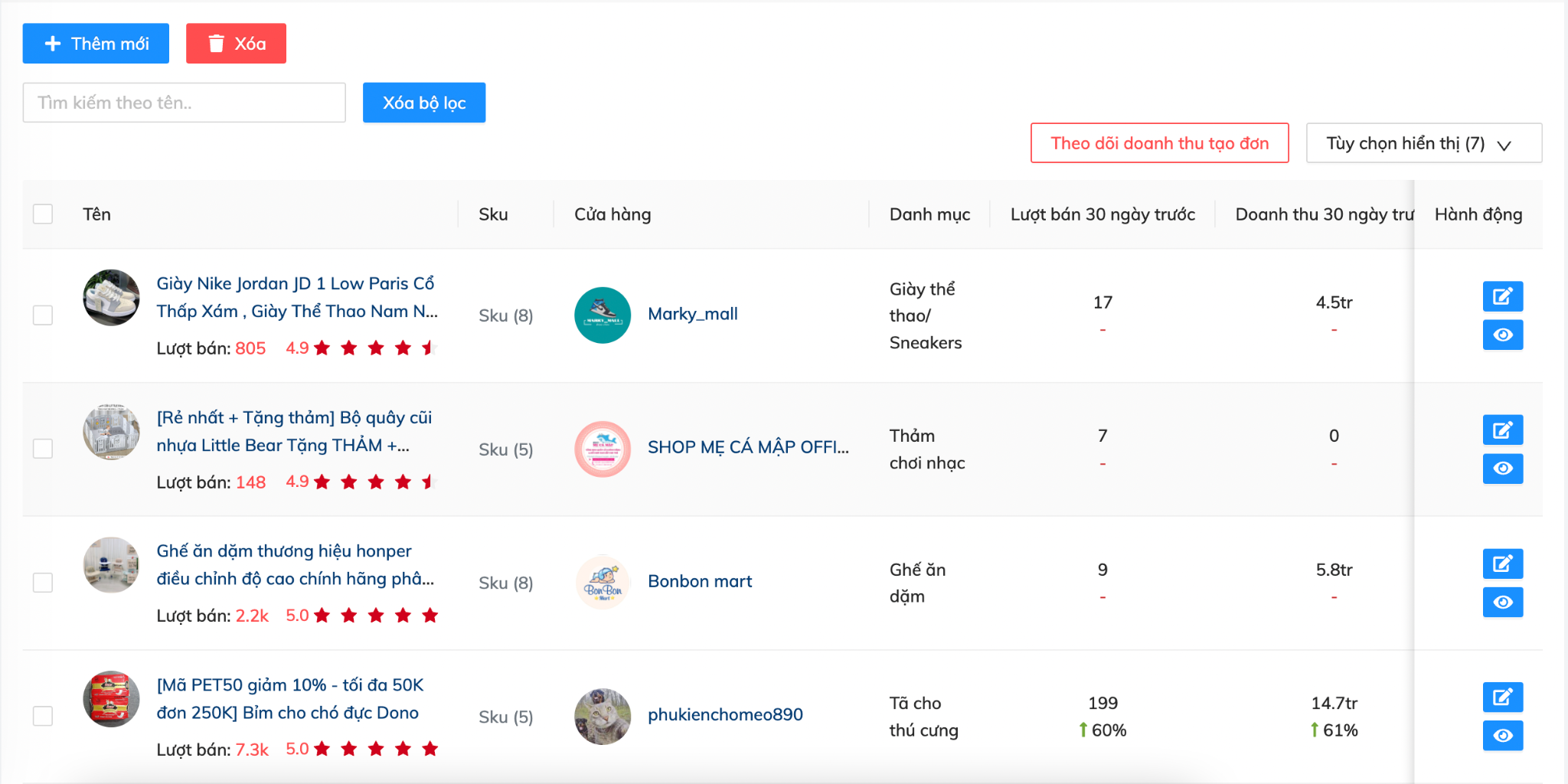Toggle the select-all checkbox in header

point(43,214)
